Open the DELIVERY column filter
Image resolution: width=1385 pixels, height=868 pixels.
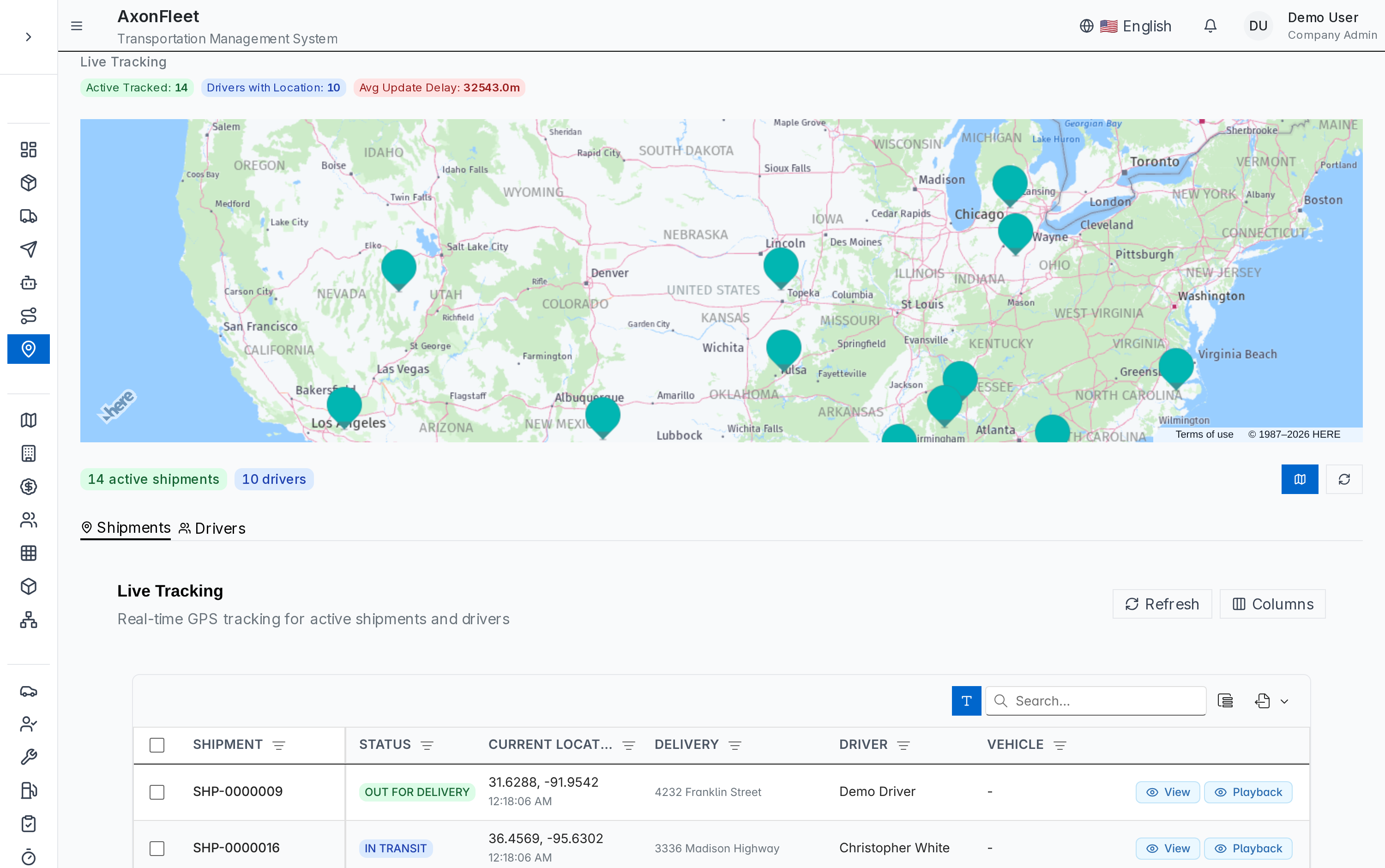coord(735,745)
